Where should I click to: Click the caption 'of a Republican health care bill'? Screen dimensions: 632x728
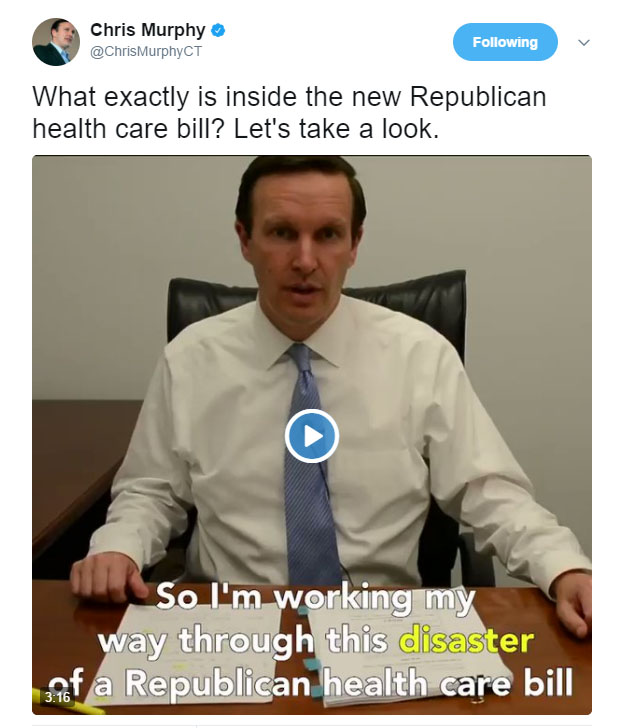pos(310,684)
